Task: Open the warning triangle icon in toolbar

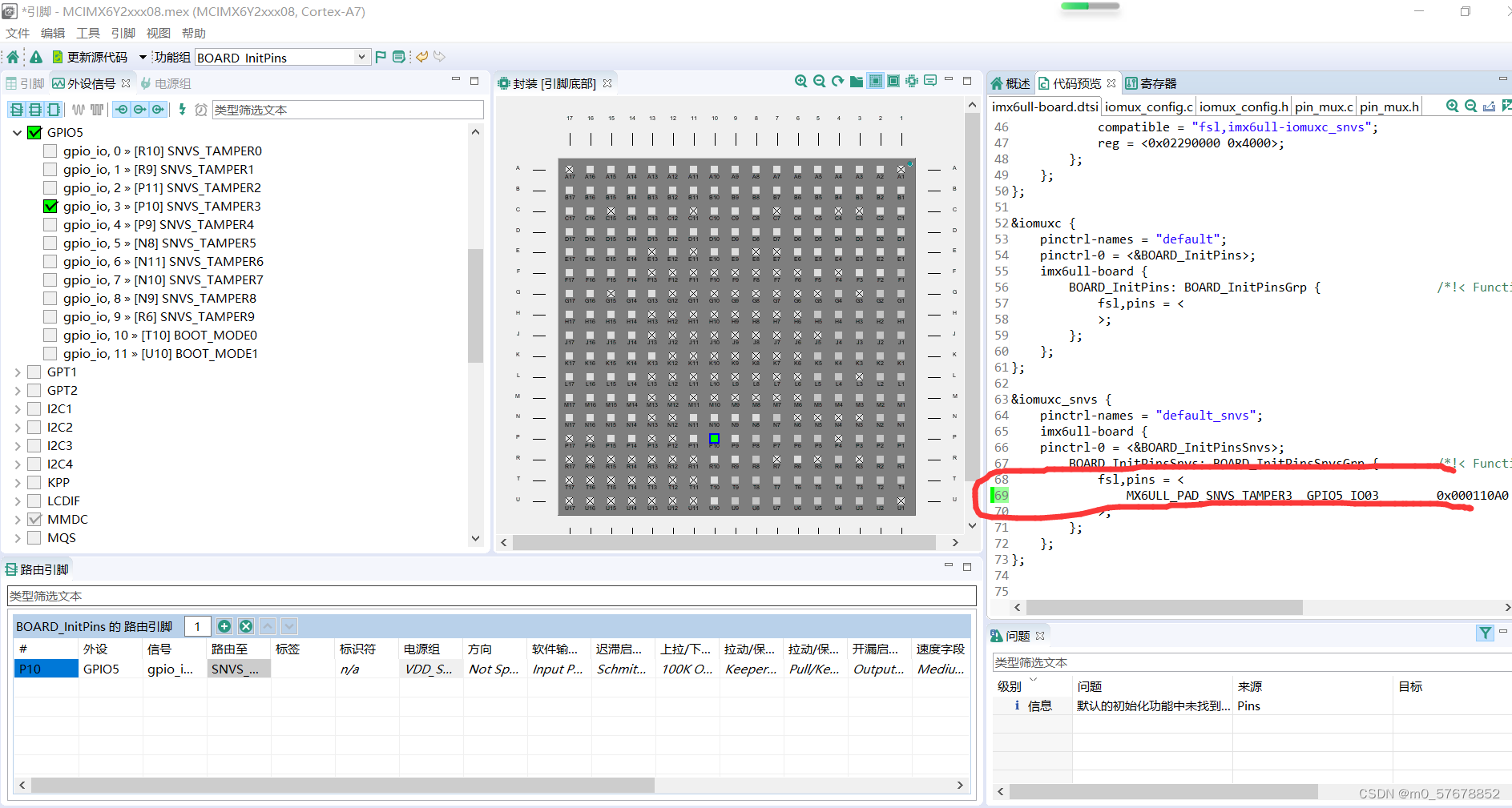Action: point(36,57)
